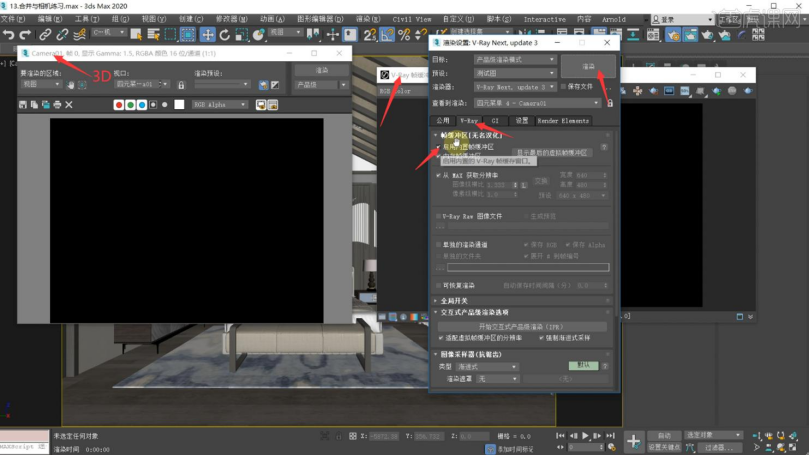This screenshot has height=455, width=809.
Task: Toggle the blue channel display
Action: [142, 105]
